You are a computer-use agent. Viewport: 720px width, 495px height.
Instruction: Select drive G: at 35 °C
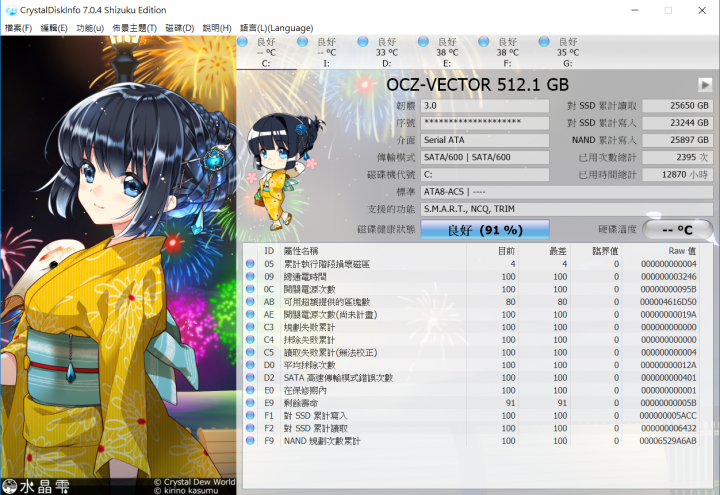click(568, 52)
